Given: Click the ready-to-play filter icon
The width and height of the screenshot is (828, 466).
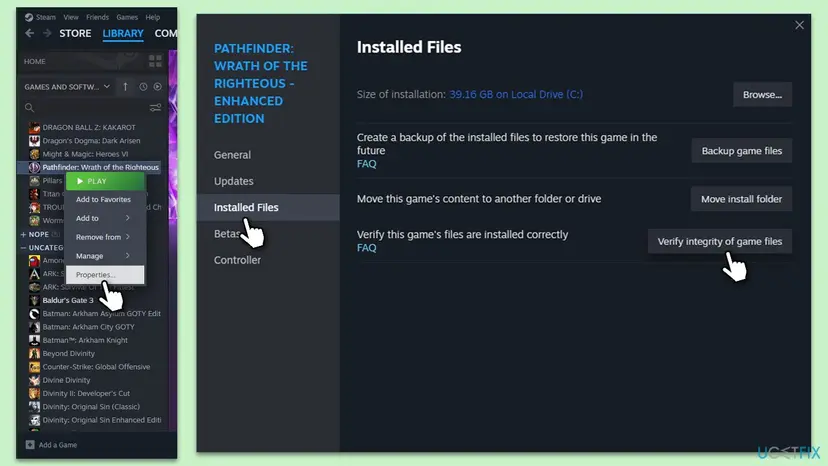Looking at the screenshot, I should [x=157, y=87].
